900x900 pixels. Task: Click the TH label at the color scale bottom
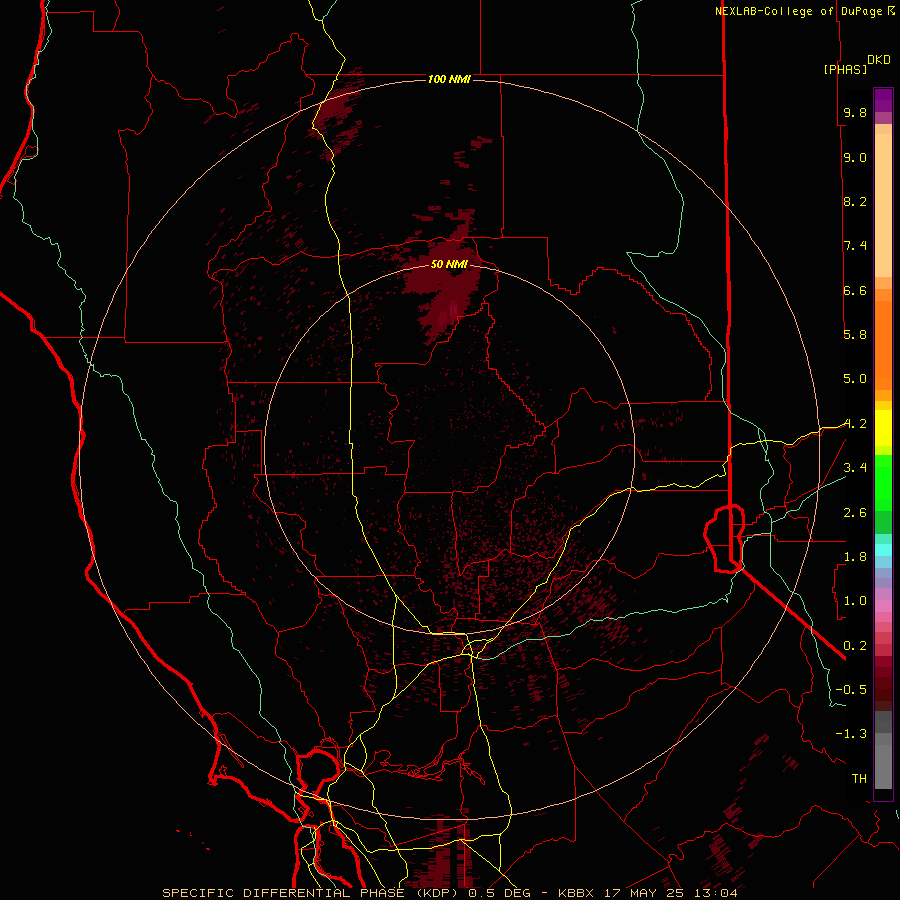pyautogui.click(x=859, y=778)
